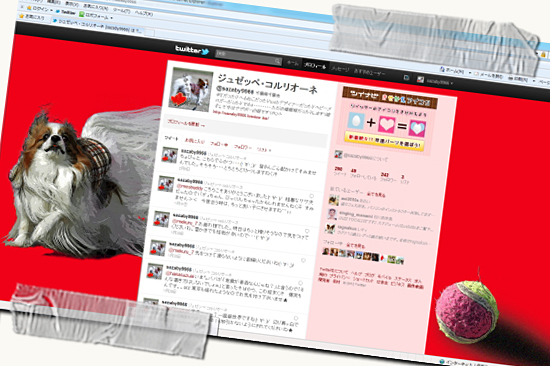Click the magnifier icon in Twitter search box
The image size is (550, 366).
click(277, 61)
